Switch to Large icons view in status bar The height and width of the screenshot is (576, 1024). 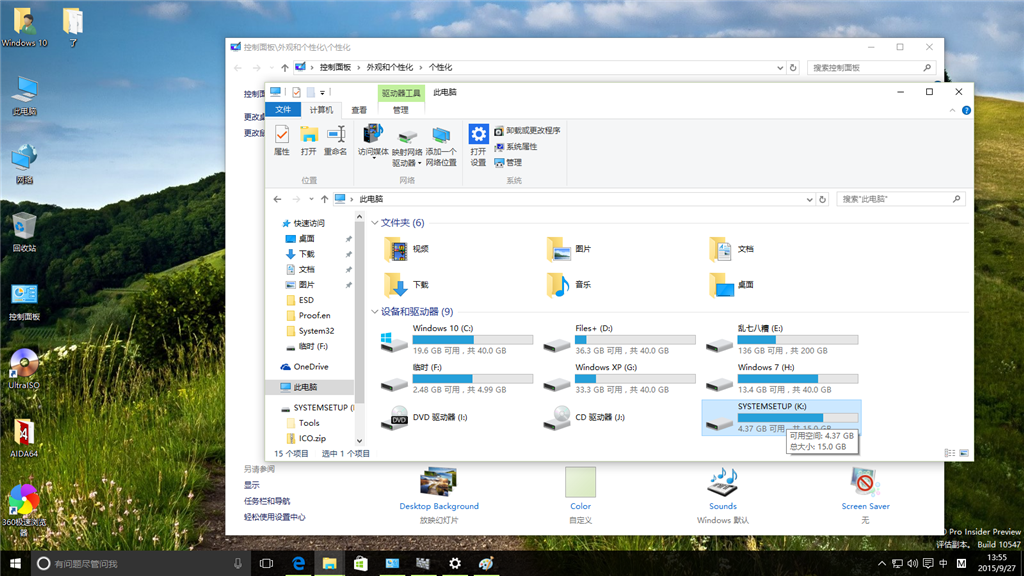[964, 453]
